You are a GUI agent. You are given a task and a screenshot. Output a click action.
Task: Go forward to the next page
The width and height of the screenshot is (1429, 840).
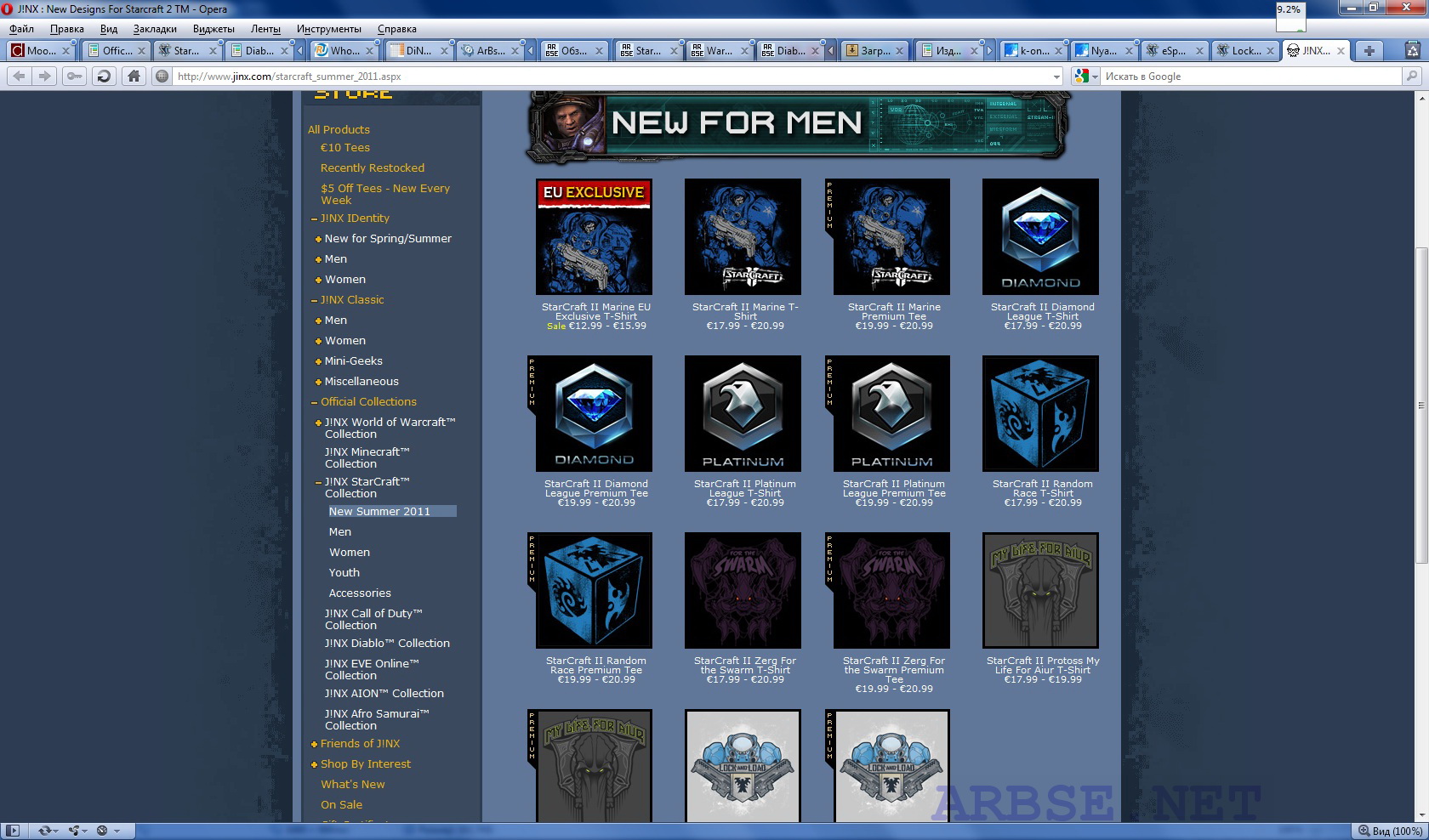[45, 76]
